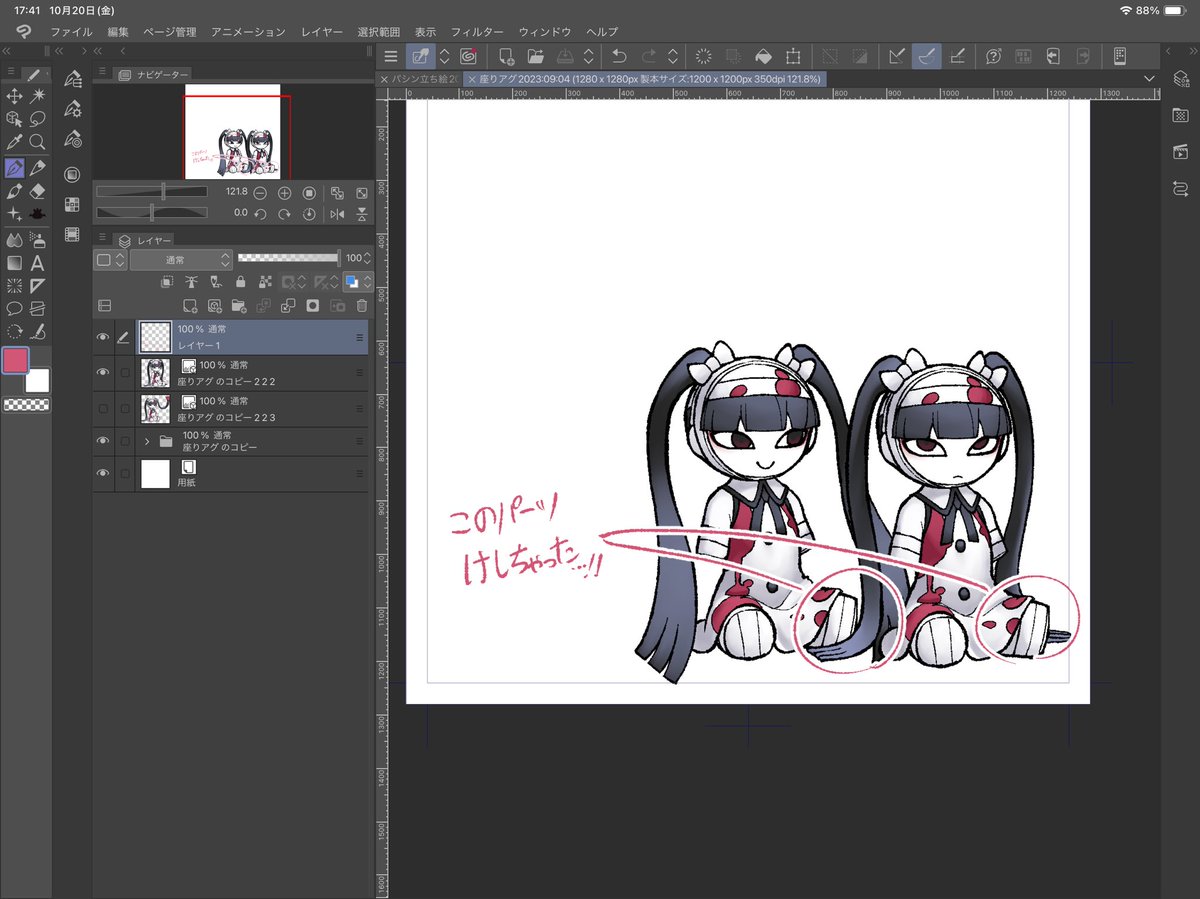Open the フィルター menu
1200x899 pixels.
(477, 31)
